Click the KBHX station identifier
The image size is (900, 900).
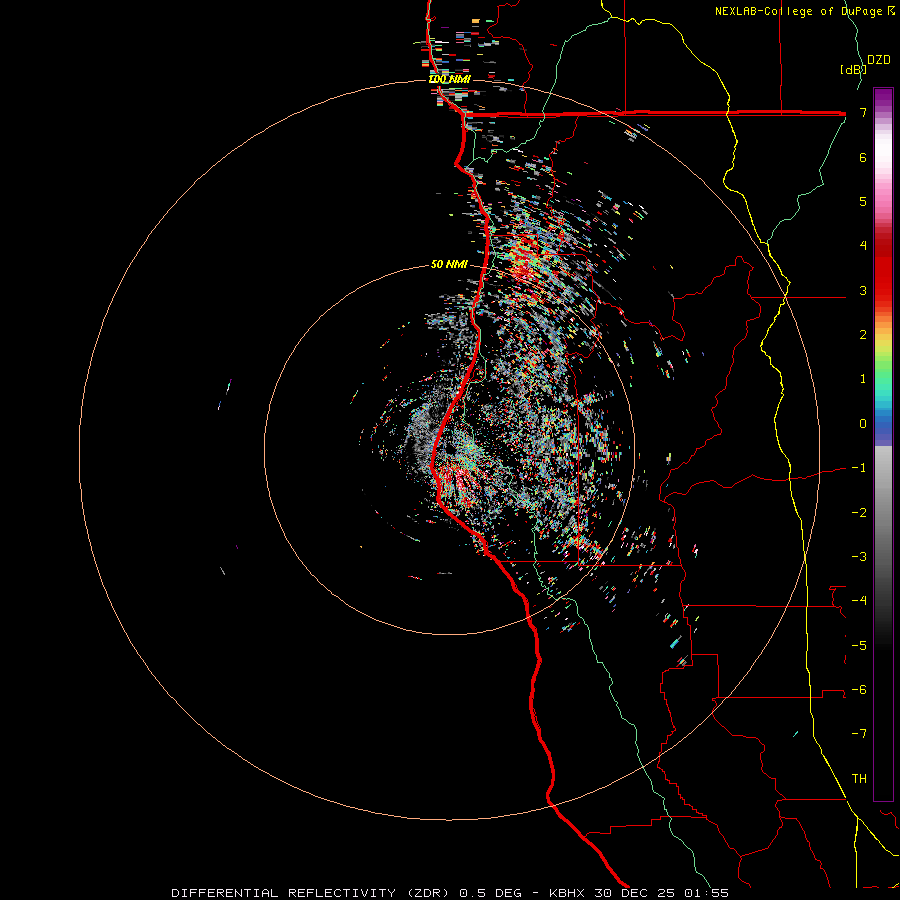pyautogui.click(x=567, y=893)
